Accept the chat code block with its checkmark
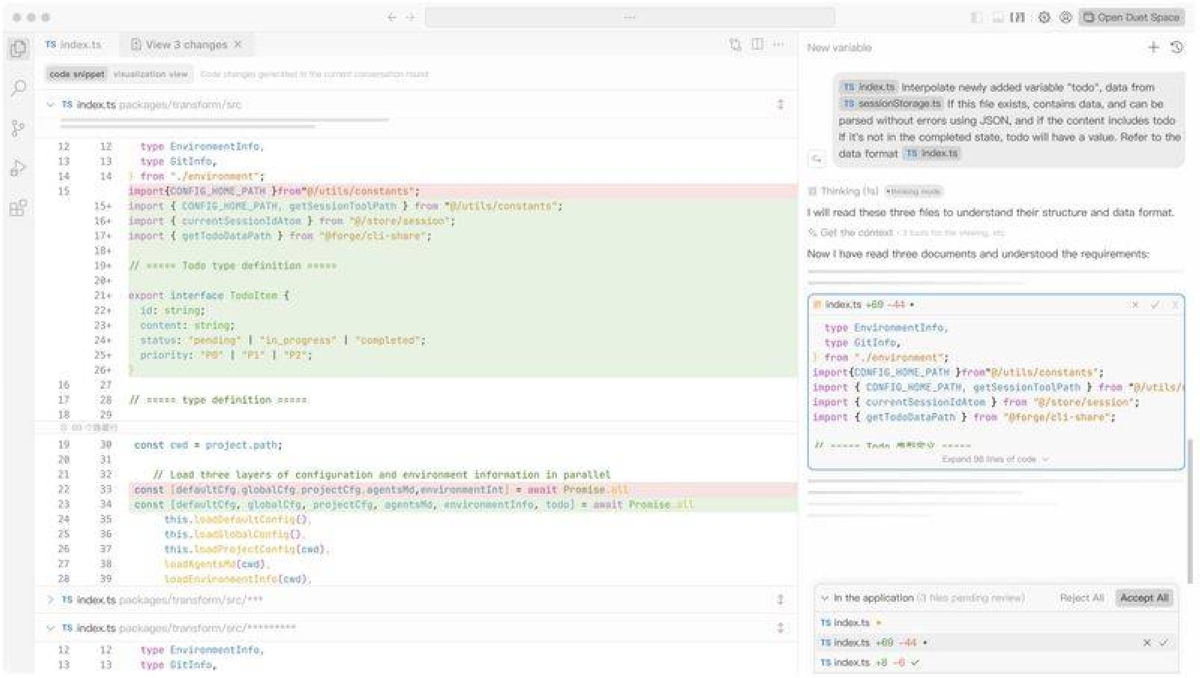The height and width of the screenshot is (678, 1200). (x=1155, y=304)
